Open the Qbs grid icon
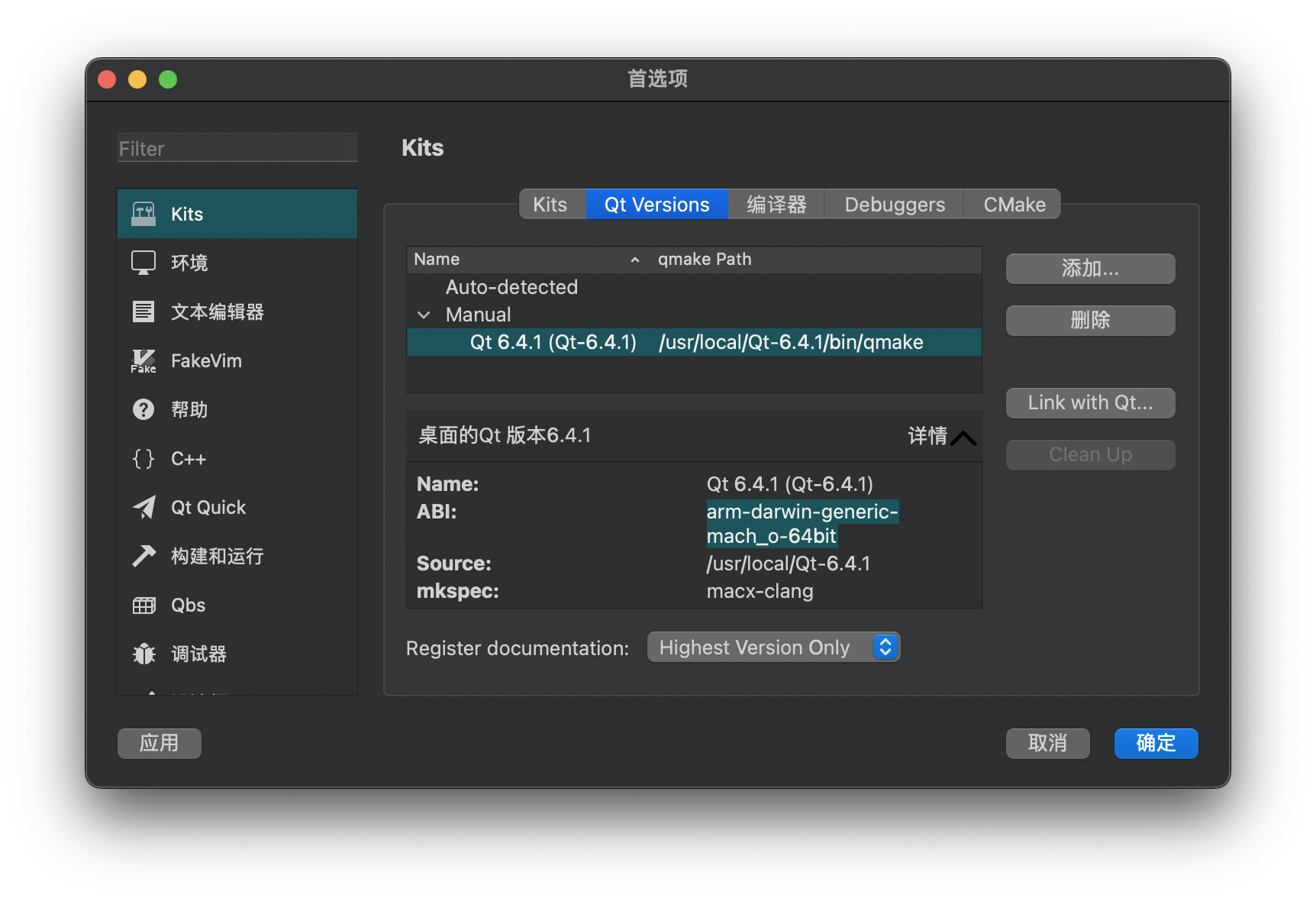1316x901 pixels. pyautogui.click(x=144, y=606)
